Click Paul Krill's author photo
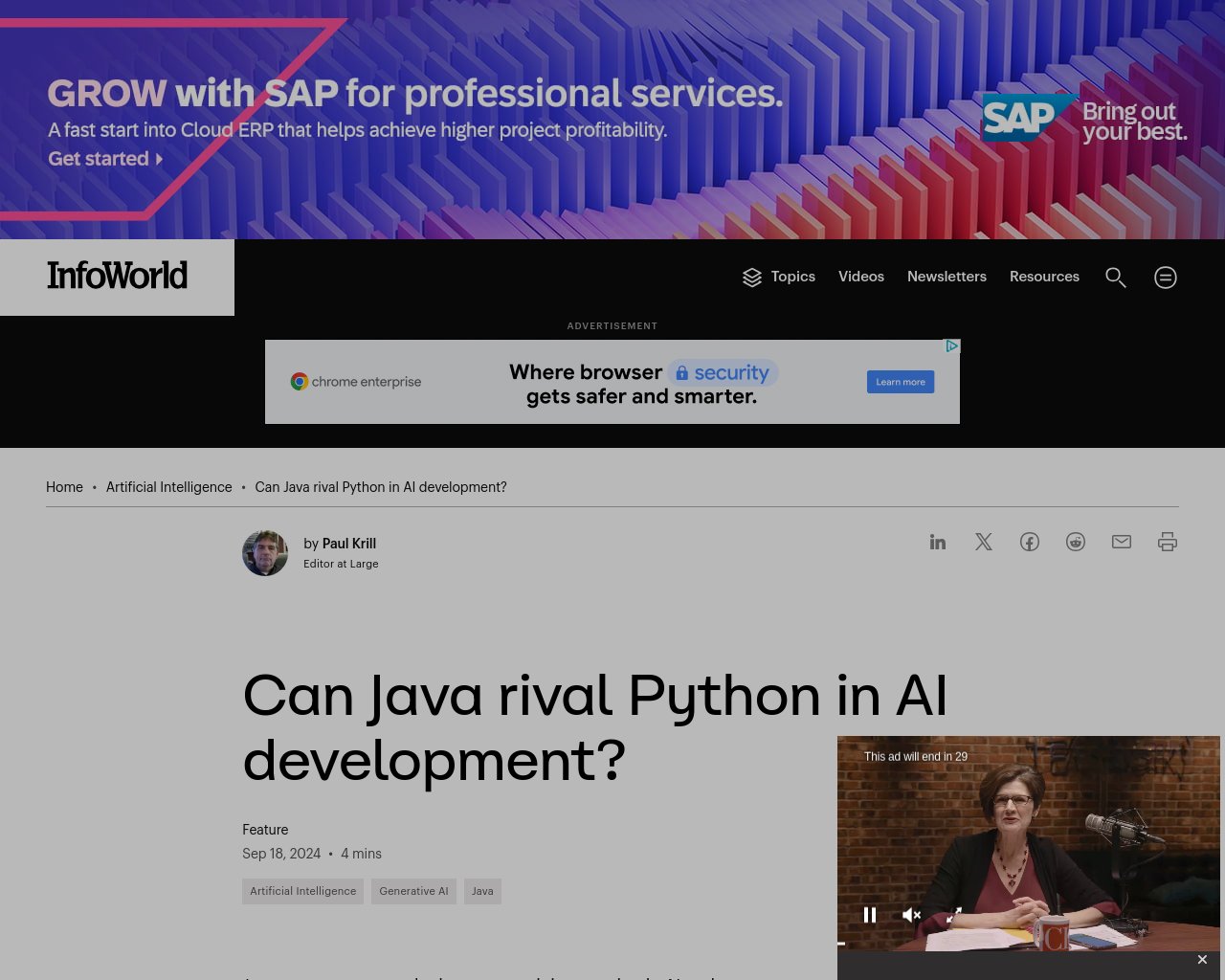 [265, 553]
